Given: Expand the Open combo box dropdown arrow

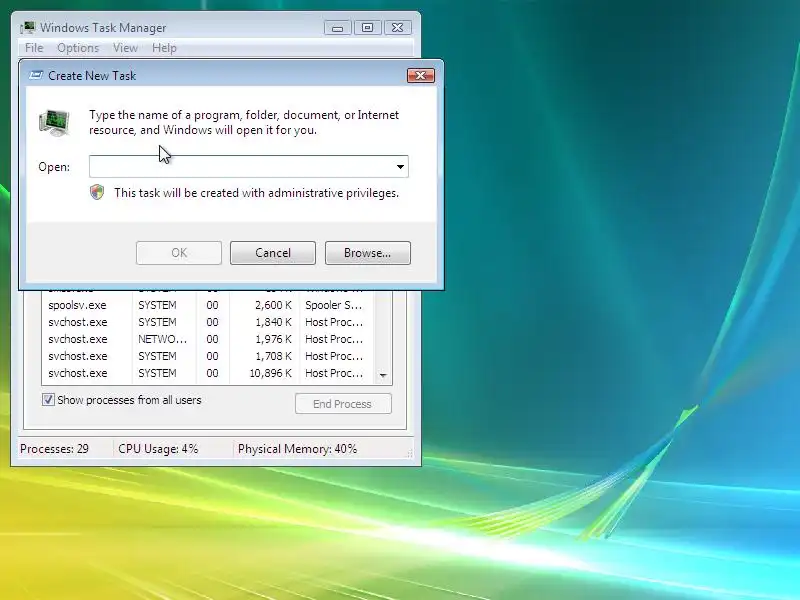Looking at the screenshot, I should [401, 167].
